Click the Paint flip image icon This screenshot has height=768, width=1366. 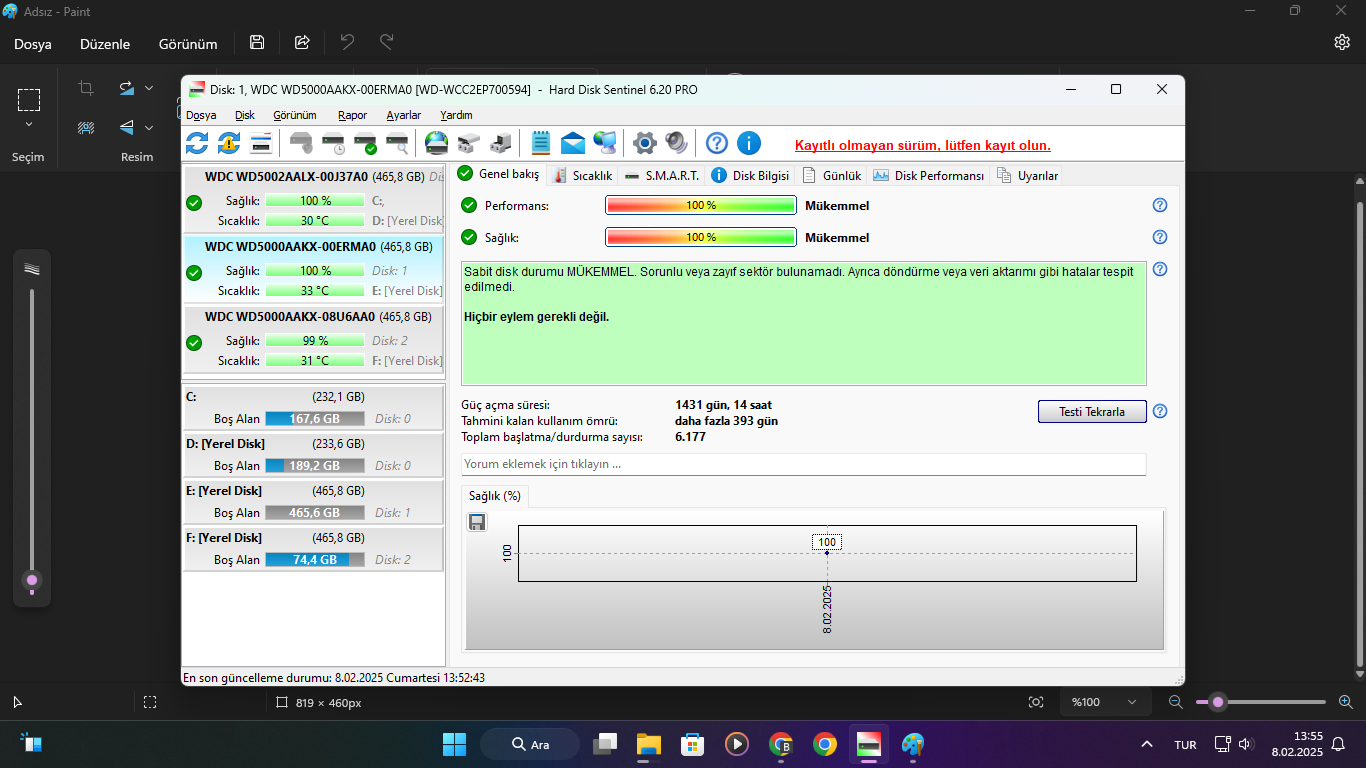pyautogui.click(x=126, y=127)
